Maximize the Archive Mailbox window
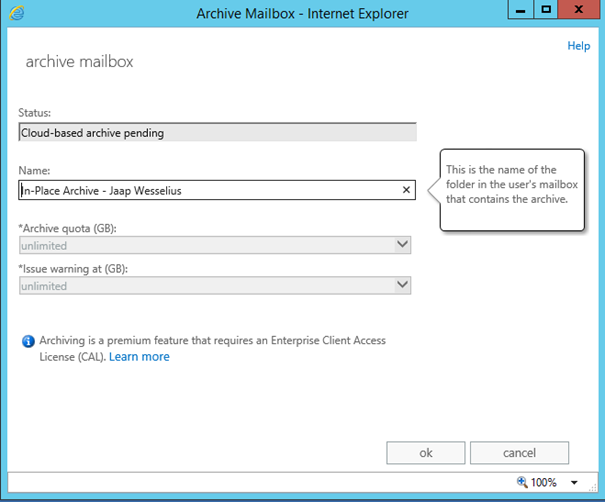The width and height of the screenshot is (605, 502). (x=546, y=9)
